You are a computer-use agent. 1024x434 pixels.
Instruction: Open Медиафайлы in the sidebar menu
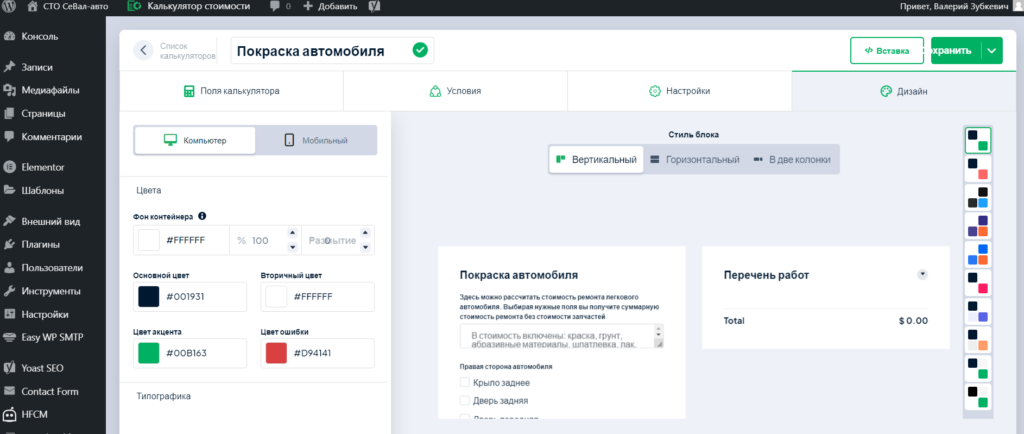point(52,90)
